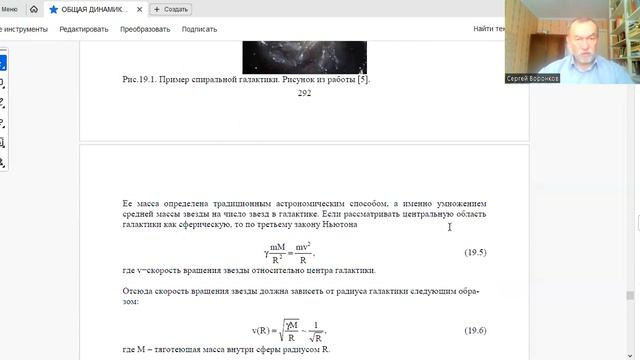
Task: Click the Найти текст search field
Action: point(489,29)
